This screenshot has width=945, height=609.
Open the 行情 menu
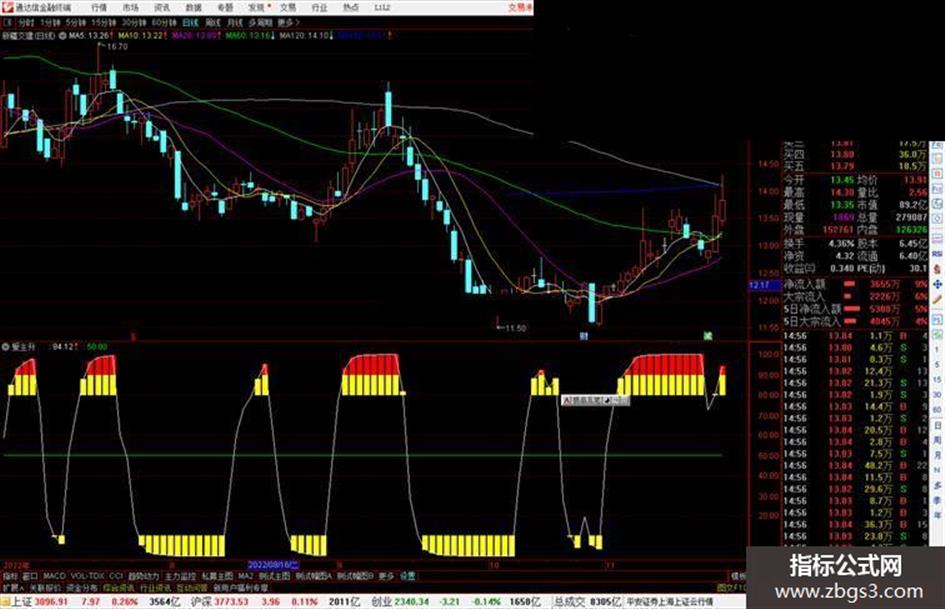click(99, 7)
